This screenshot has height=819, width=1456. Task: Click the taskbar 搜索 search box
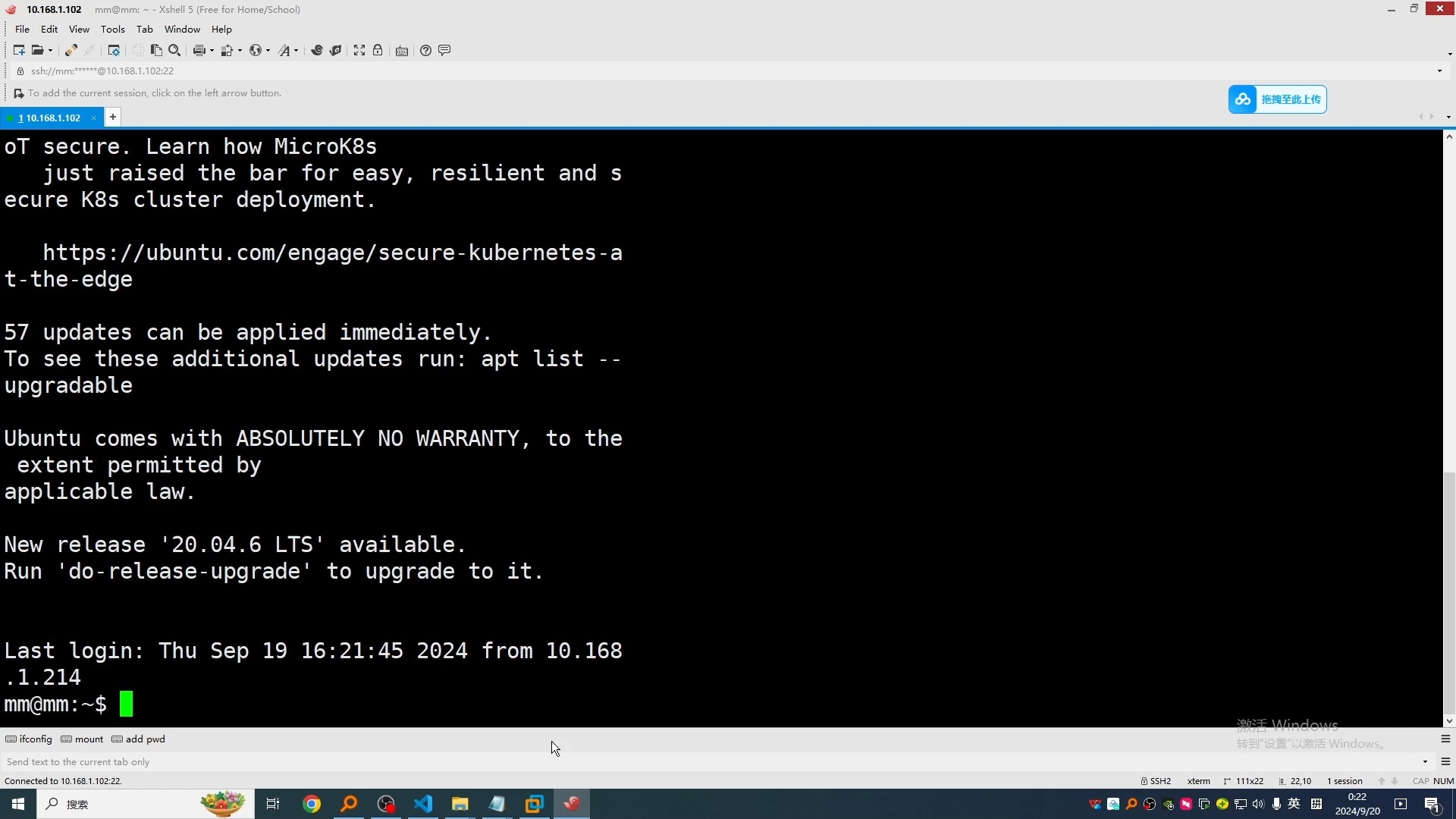coord(144,804)
